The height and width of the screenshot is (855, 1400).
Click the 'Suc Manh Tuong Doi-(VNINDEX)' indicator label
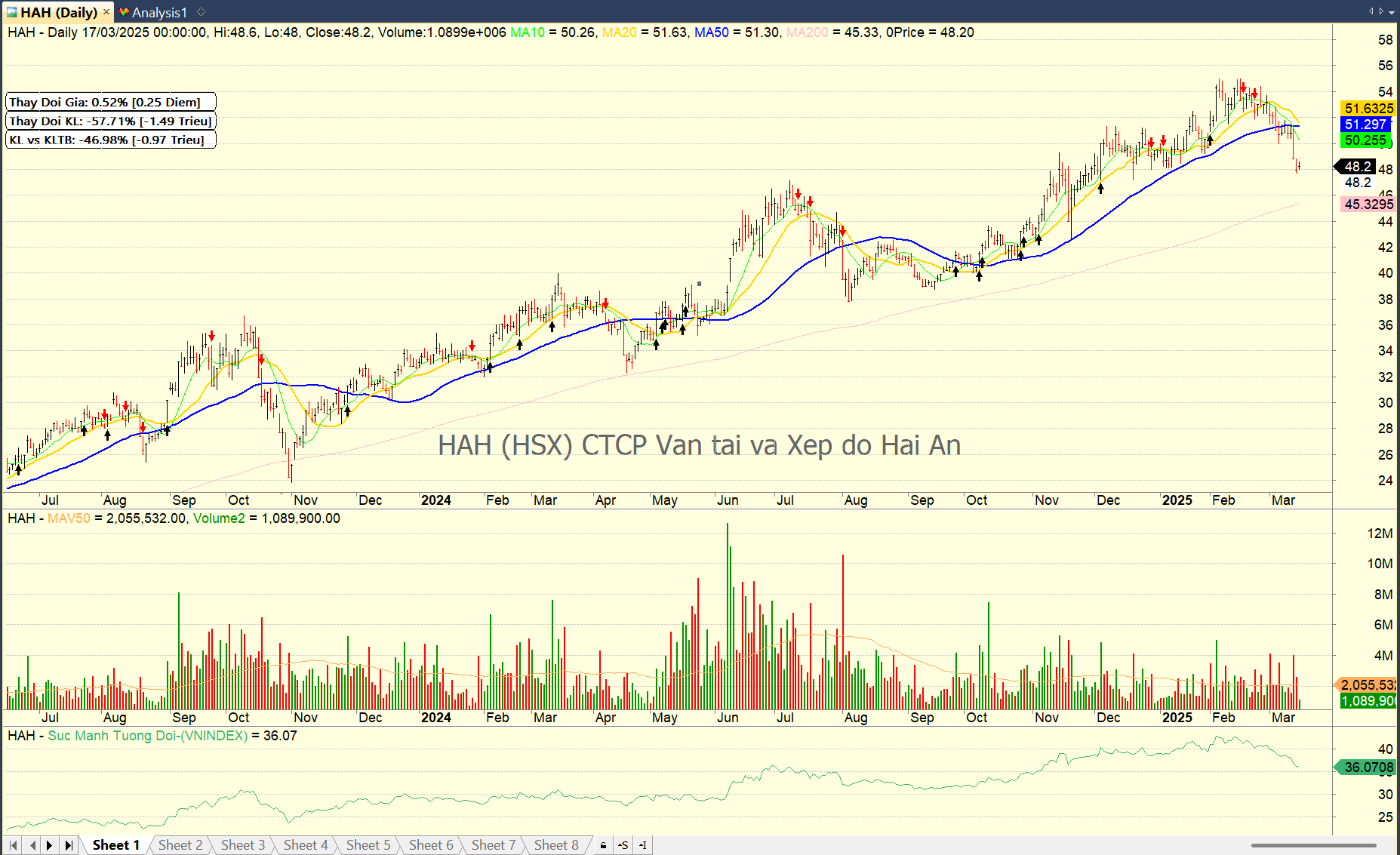coord(148,736)
